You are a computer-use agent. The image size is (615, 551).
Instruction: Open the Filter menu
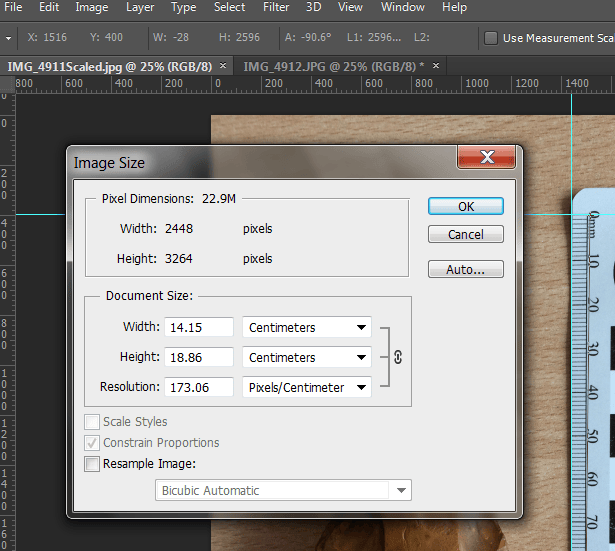point(276,7)
